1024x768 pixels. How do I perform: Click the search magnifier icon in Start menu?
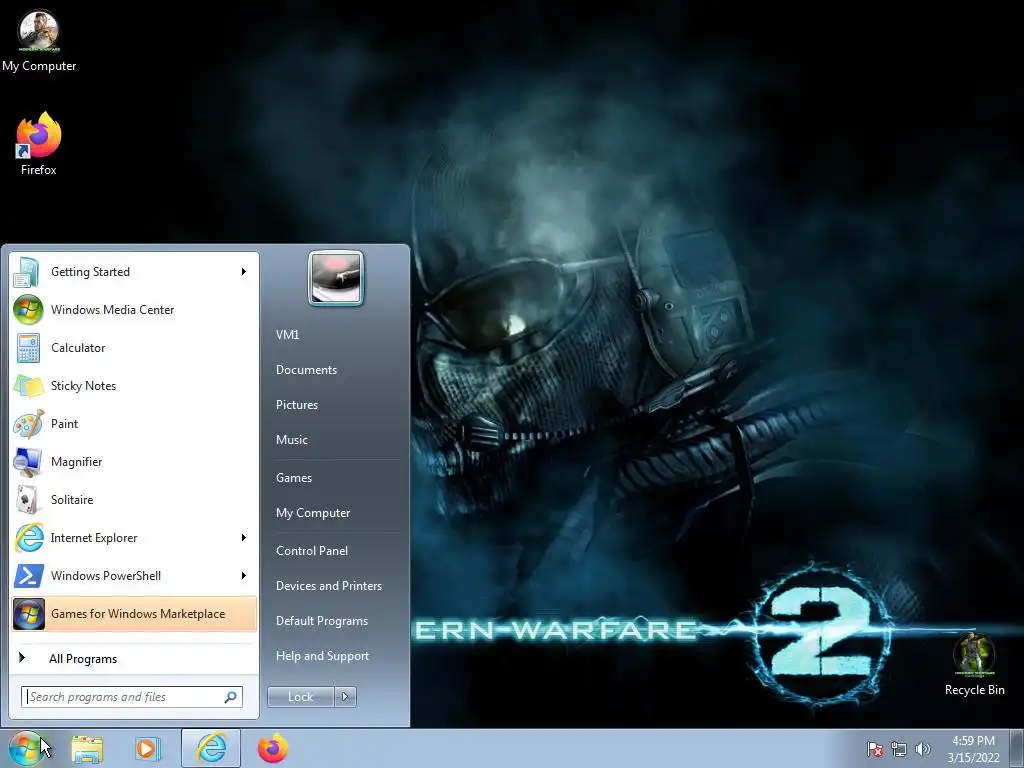click(231, 697)
